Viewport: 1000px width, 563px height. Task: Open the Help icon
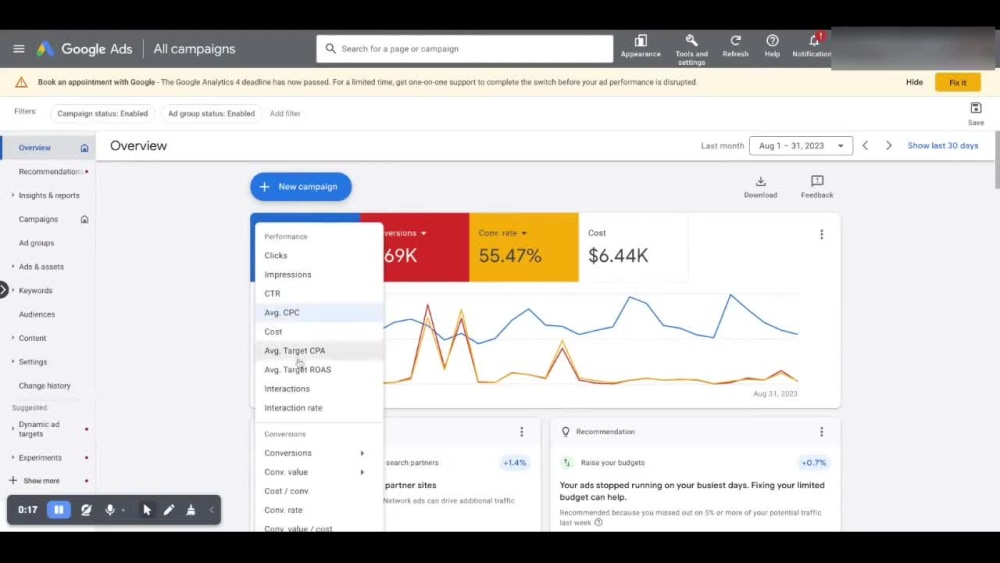click(x=772, y=47)
